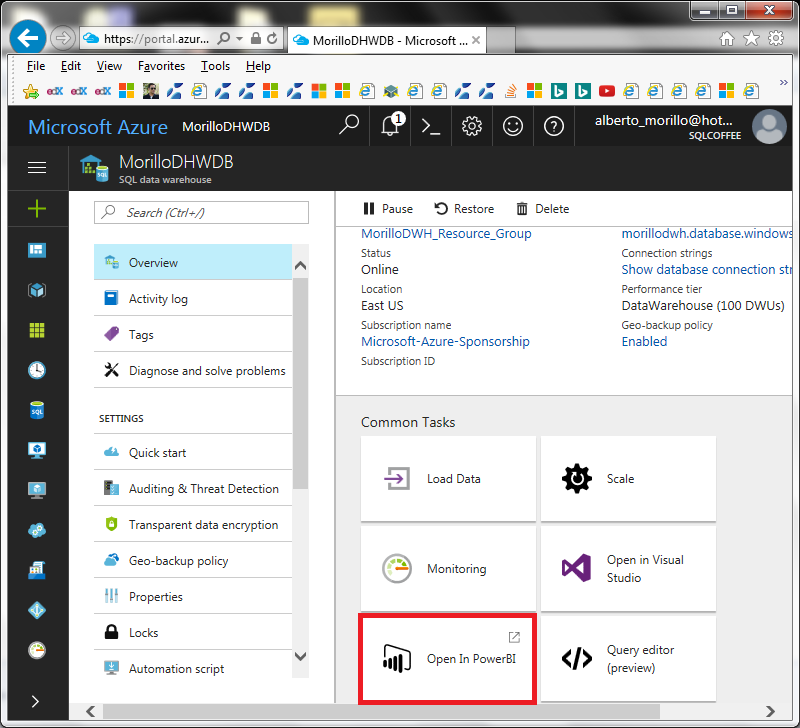Open Locks settings item
800x728 pixels.
193,633
